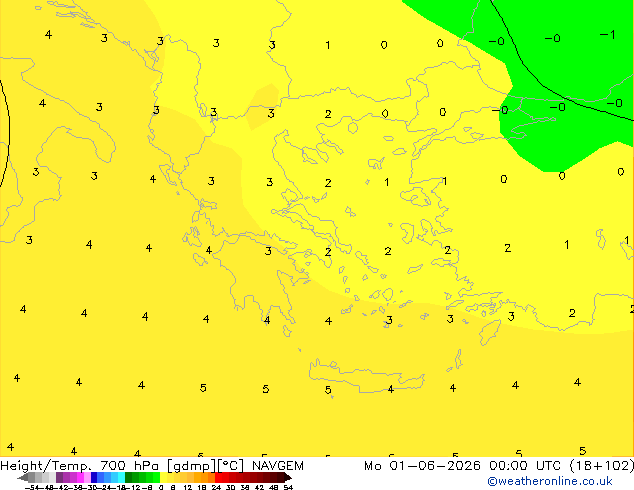
Task: Pick the light gray legend swatch
Action: coord(52,477)
